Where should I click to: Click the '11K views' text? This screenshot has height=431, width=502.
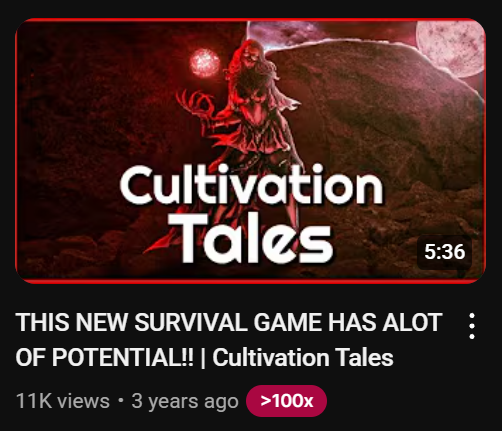63,401
